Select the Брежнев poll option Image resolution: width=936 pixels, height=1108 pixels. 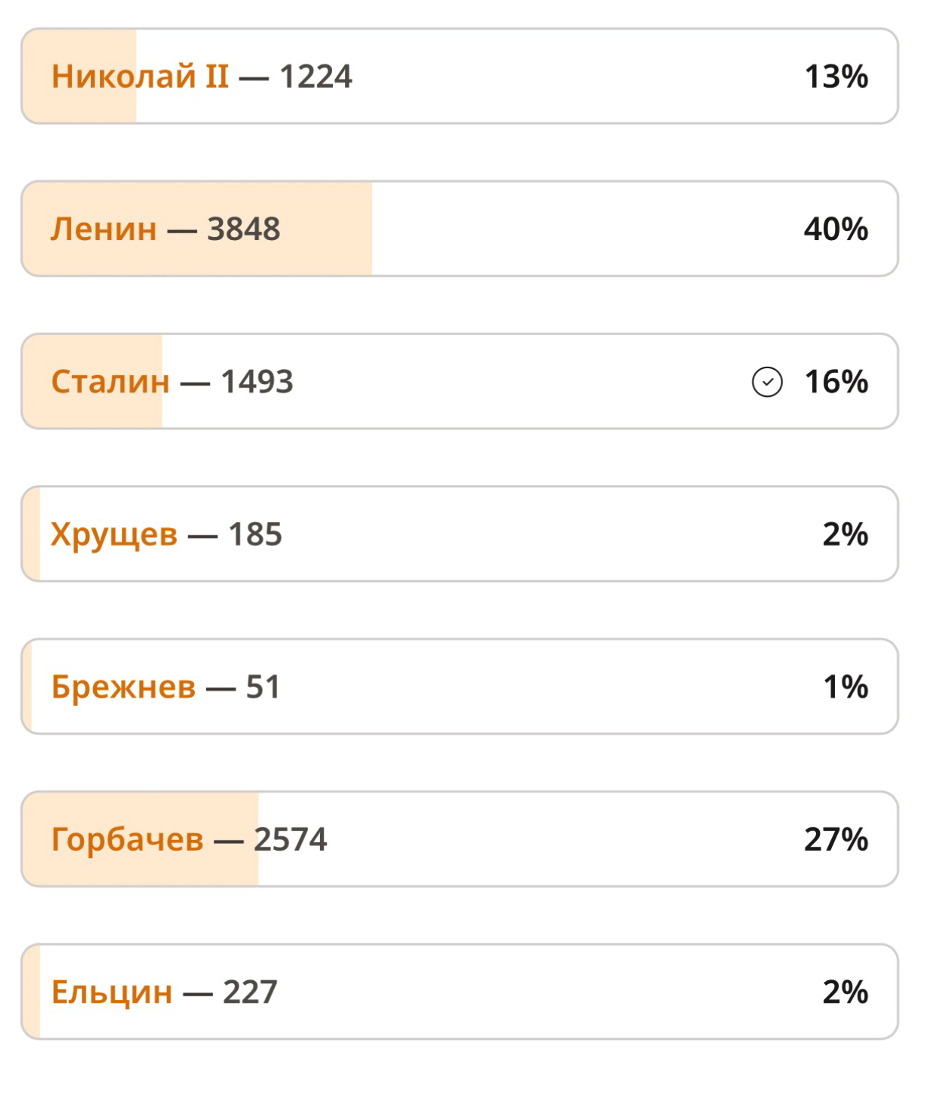click(x=460, y=687)
